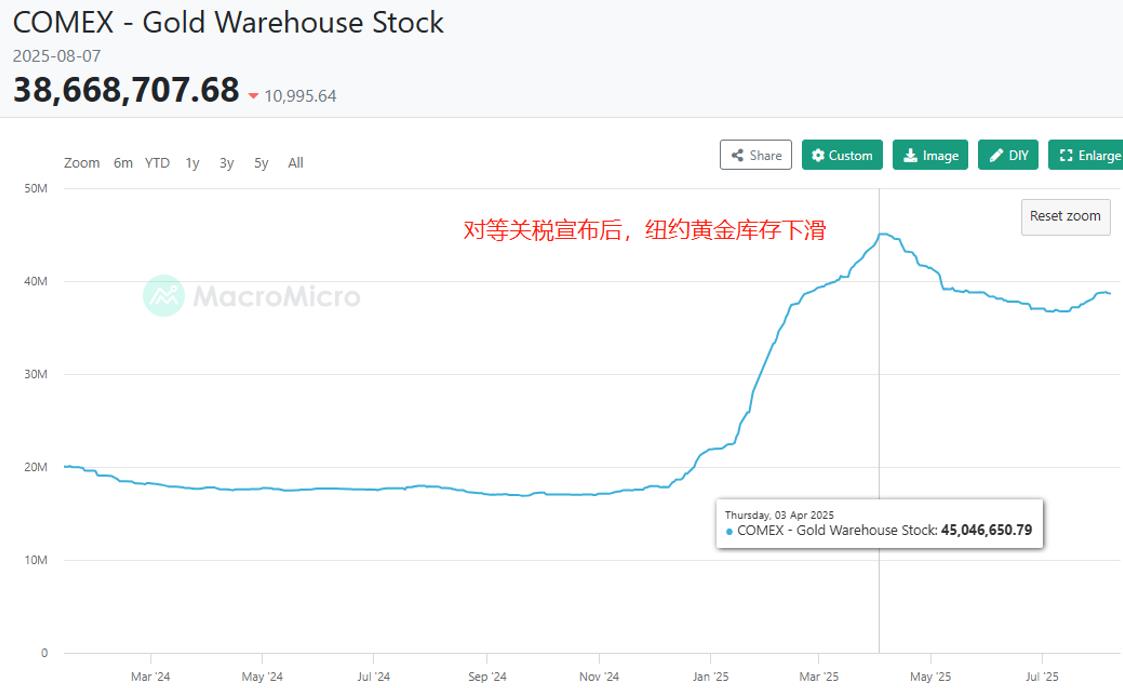Viewport: 1123px width, 688px height.
Task: Click the red down-change arrow indicator
Action: tap(253, 97)
